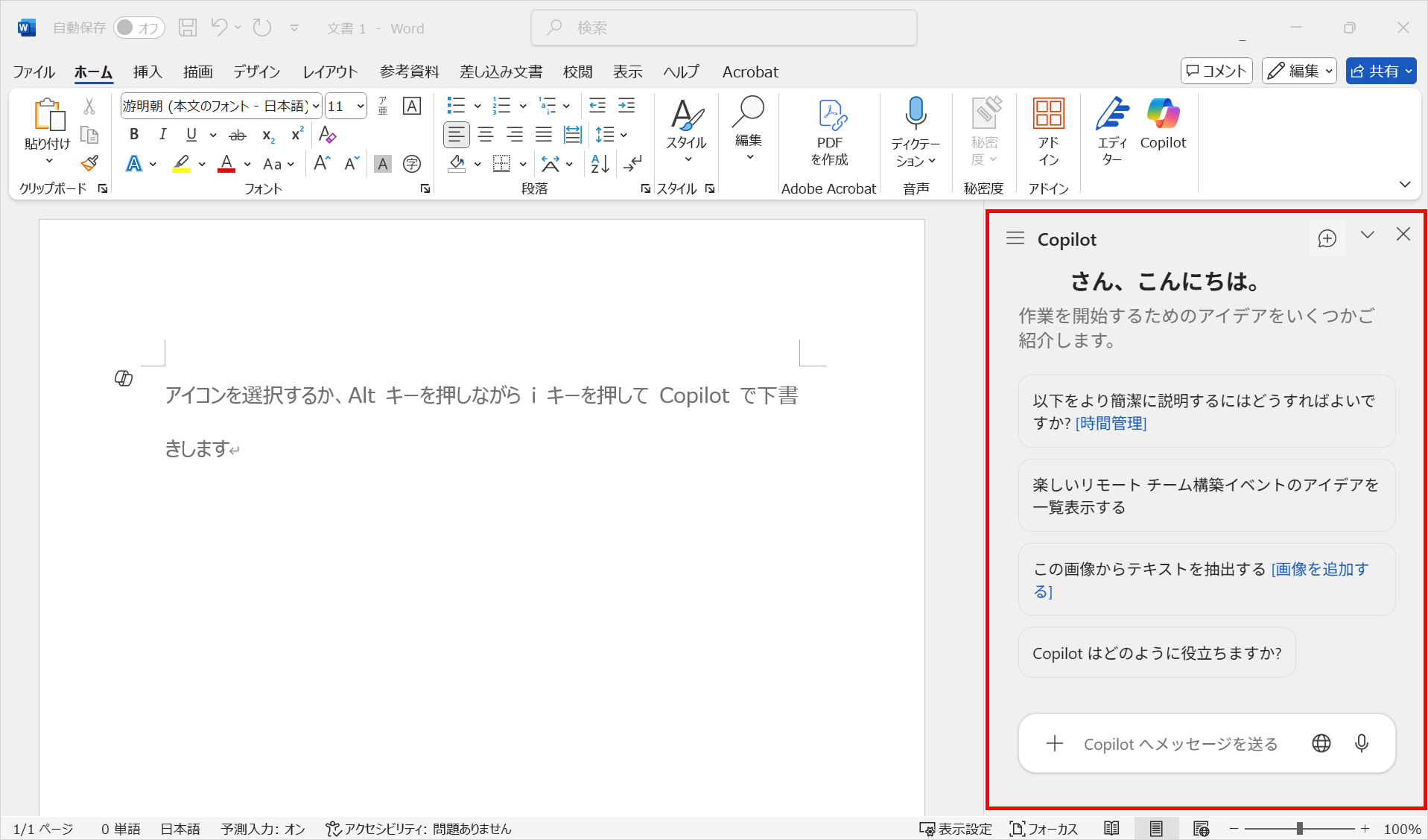Switch to the レイアウト tab
Screen dimensions: 1428x840
click(330, 71)
